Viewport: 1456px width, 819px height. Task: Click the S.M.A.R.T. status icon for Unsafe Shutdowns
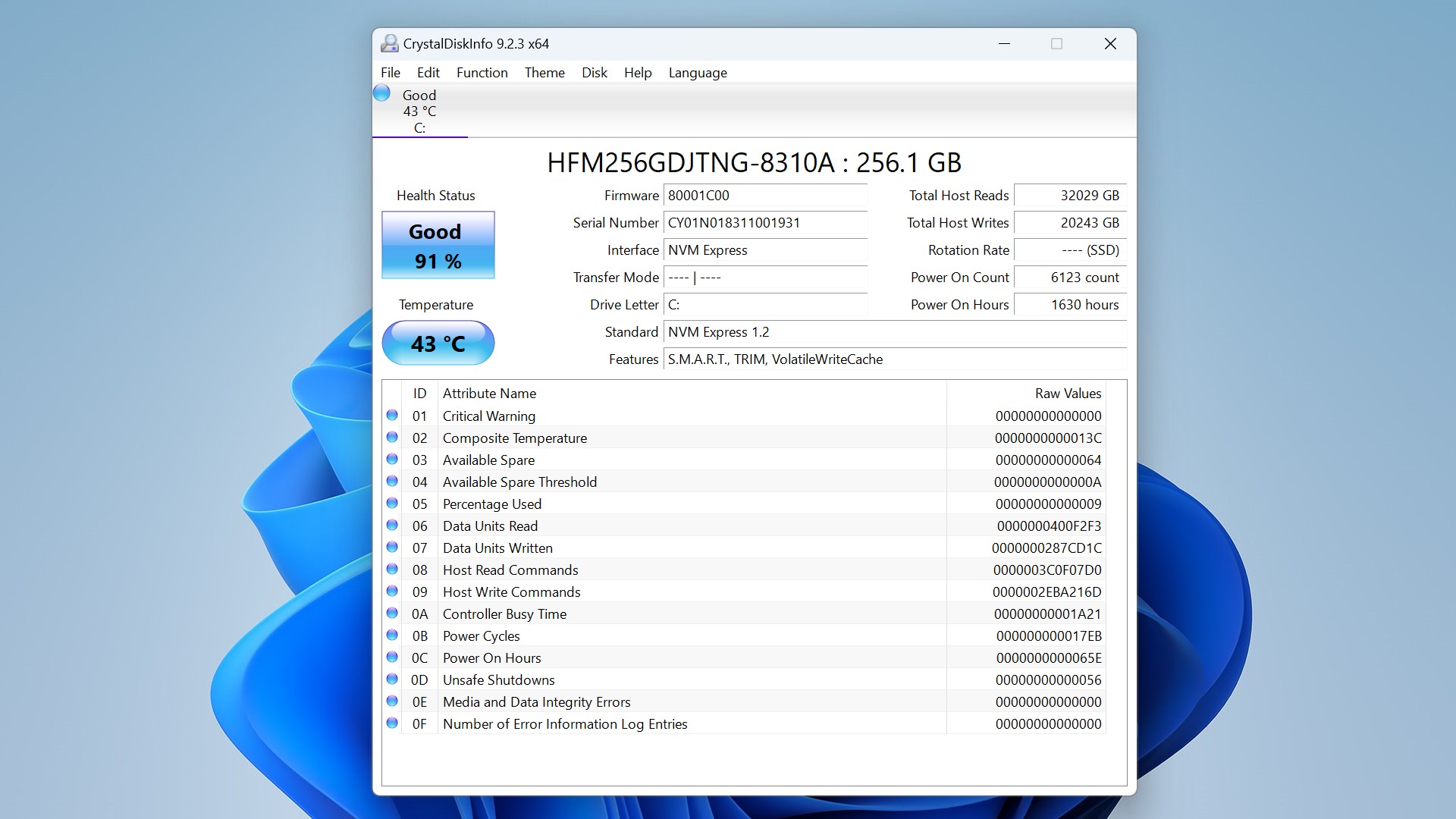392,679
